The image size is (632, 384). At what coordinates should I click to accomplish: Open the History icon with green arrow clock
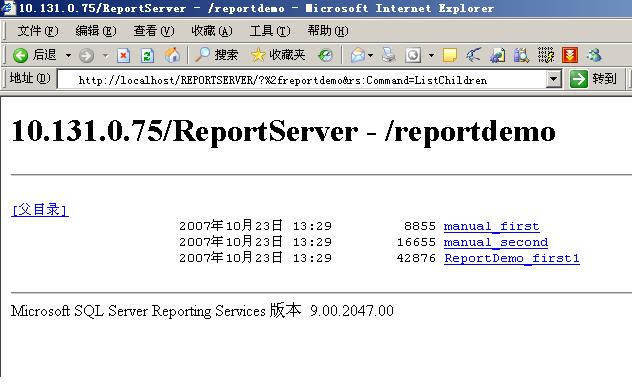325,55
